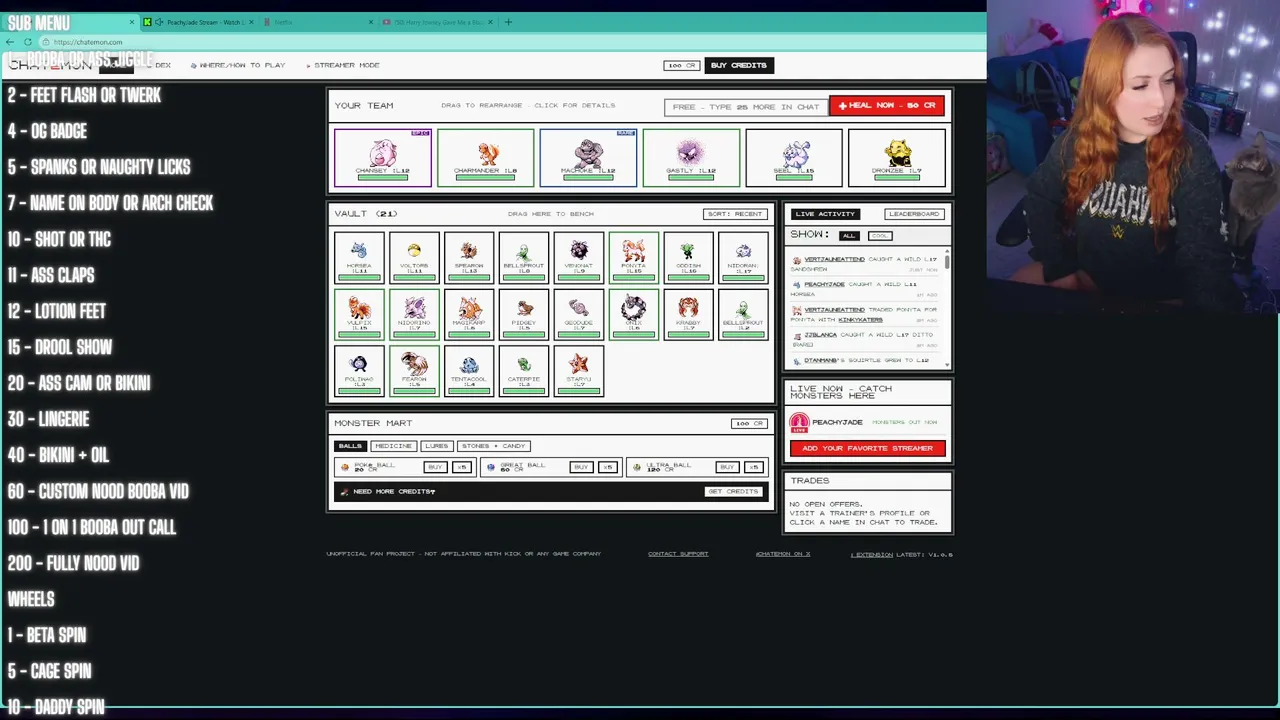
Task: Buy five Ultra Balls with x5
Action: coord(754,467)
